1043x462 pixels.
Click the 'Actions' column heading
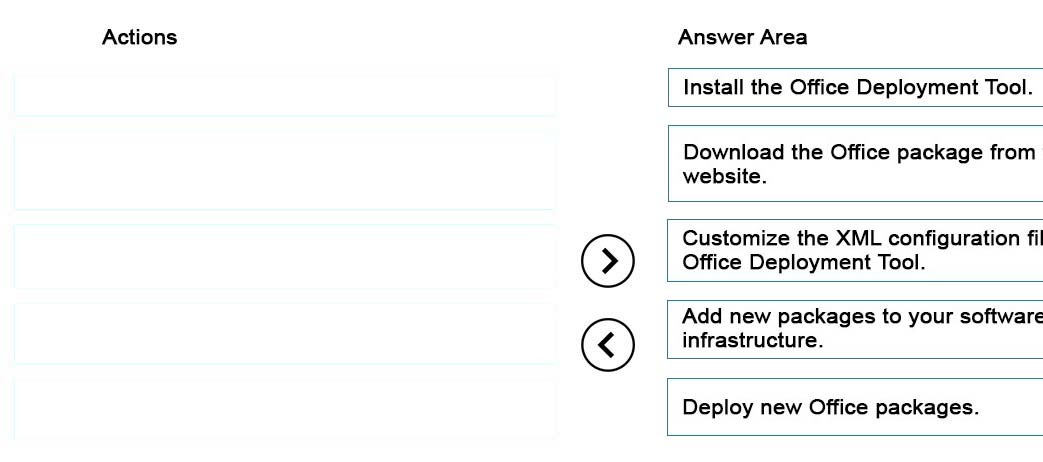click(140, 37)
